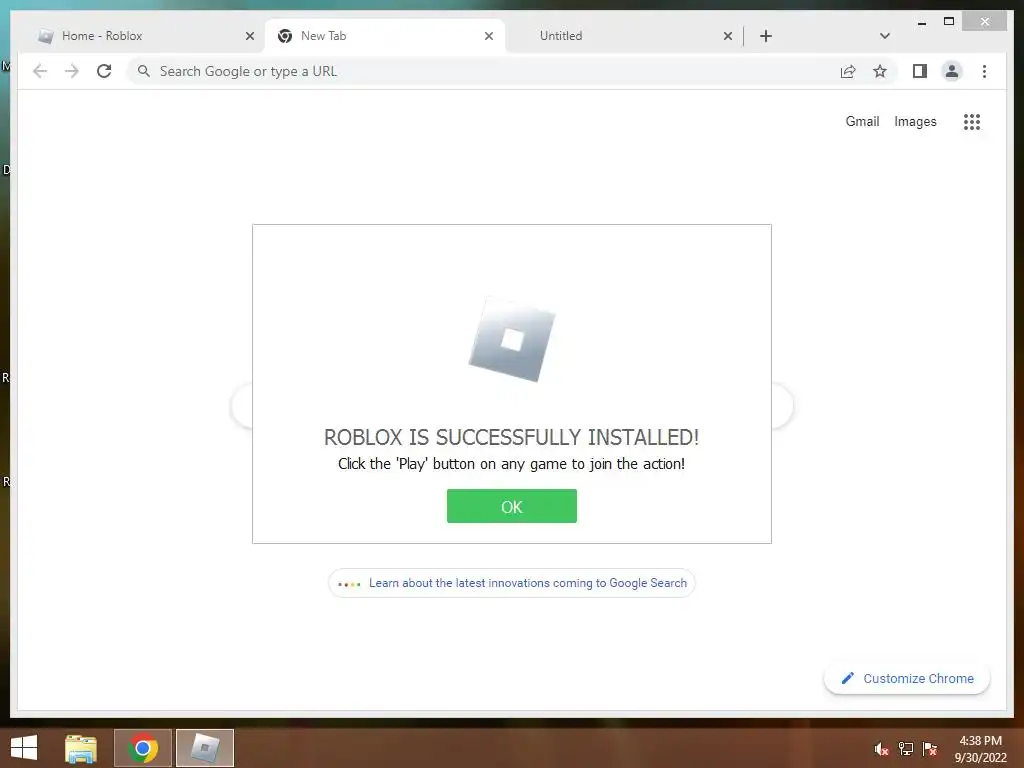Reload the page
This screenshot has height=768, width=1024.
(x=104, y=71)
